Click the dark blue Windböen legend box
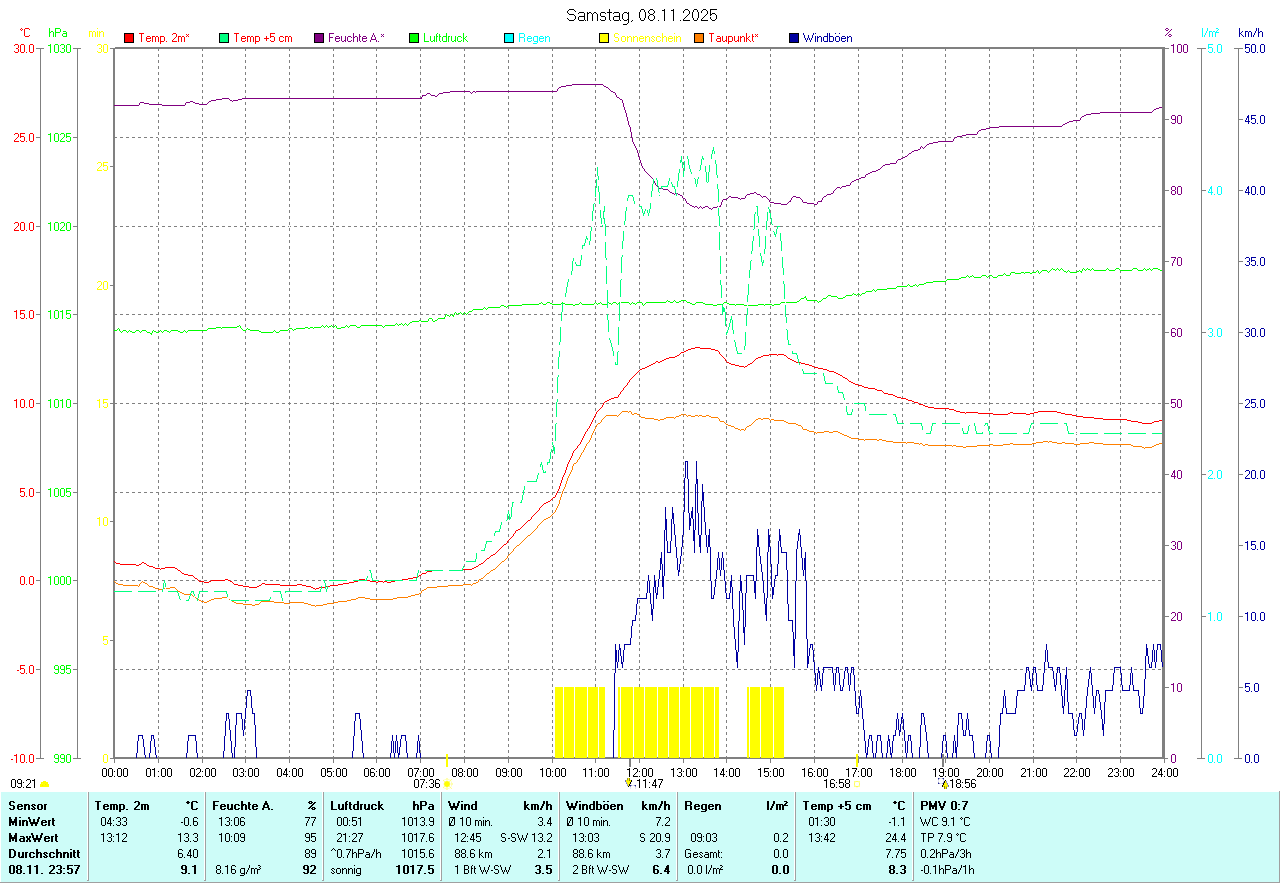 click(x=794, y=38)
